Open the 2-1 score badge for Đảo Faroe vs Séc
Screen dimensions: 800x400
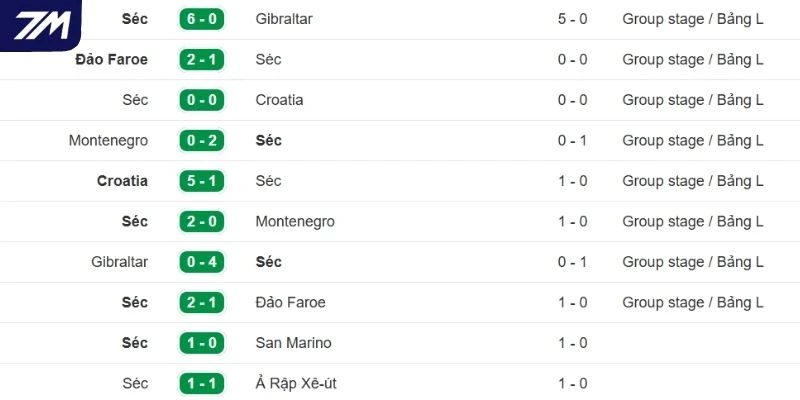200,60
